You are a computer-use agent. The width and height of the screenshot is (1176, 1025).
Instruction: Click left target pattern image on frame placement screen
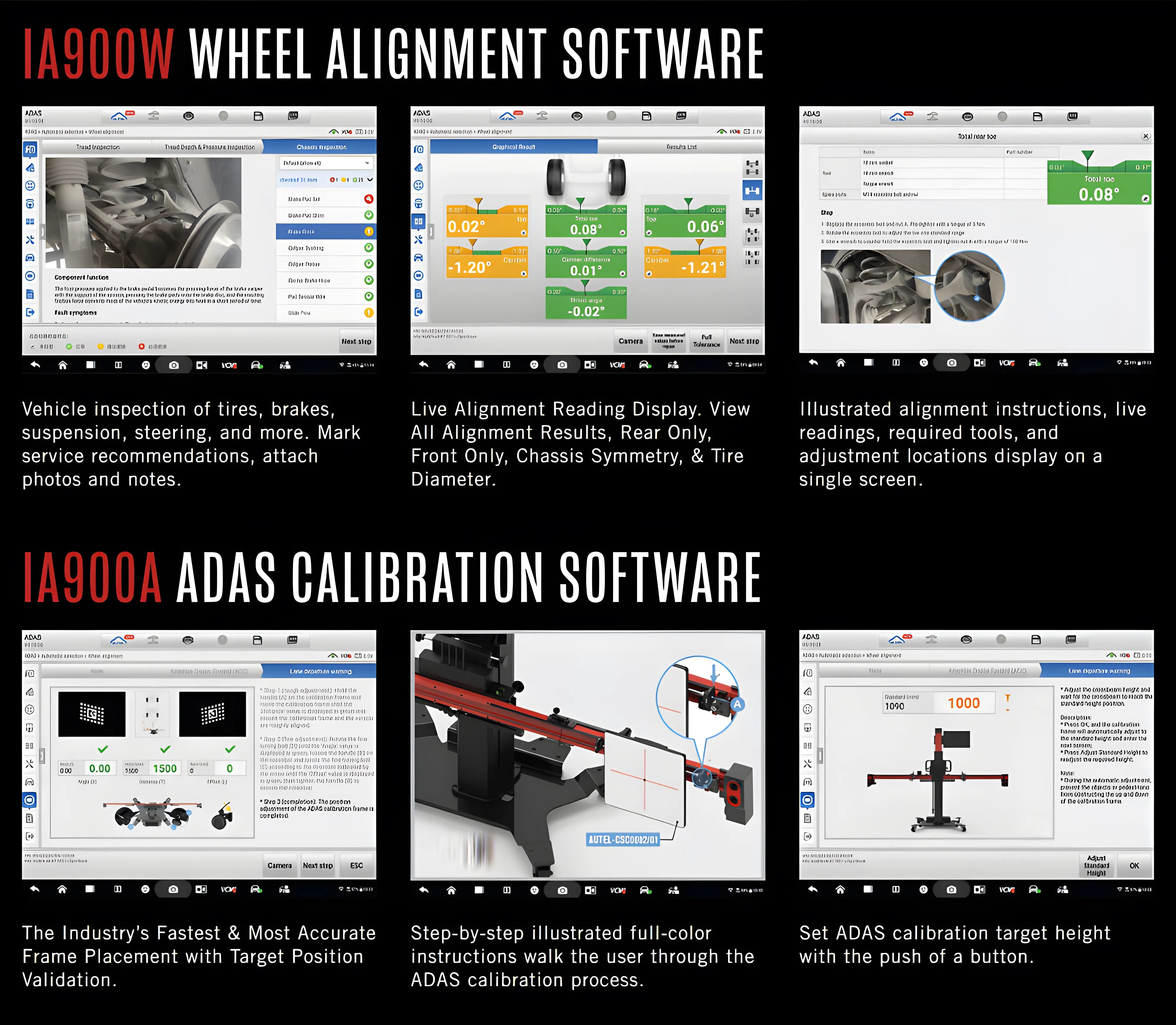(91, 714)
